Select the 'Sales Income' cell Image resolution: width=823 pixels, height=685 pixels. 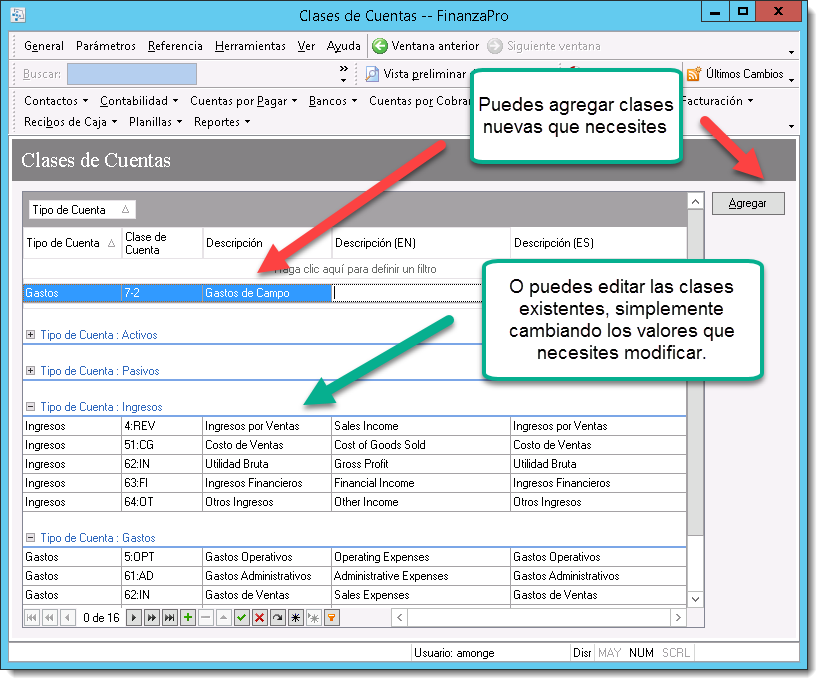(x=420, y=426)
